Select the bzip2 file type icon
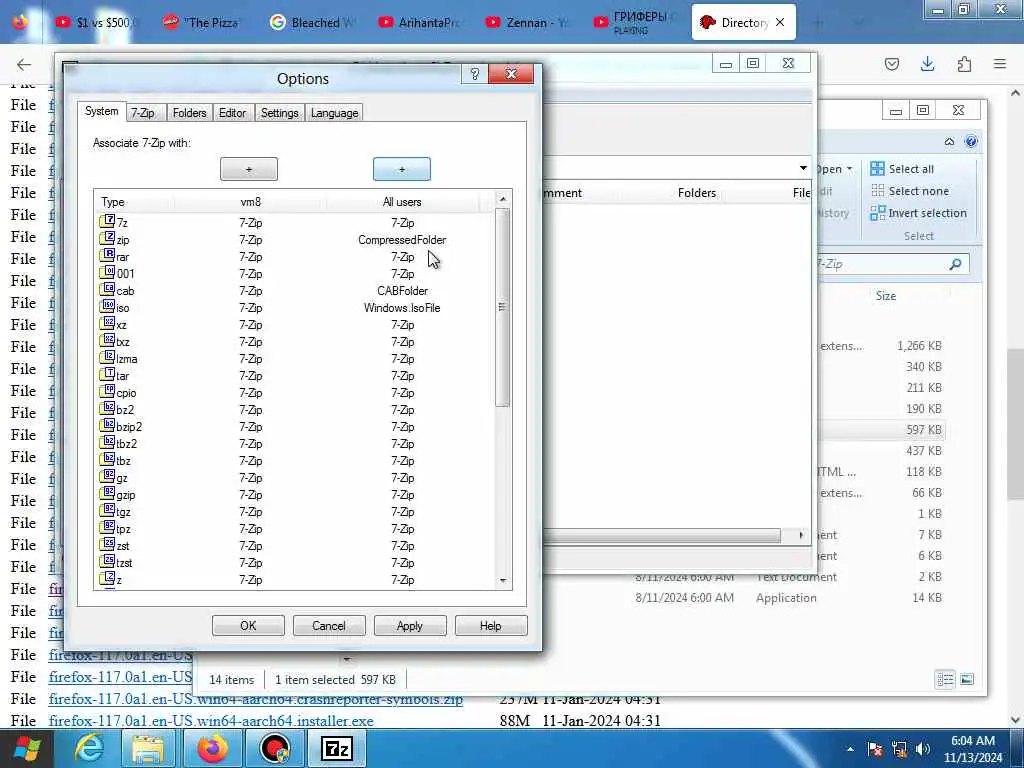1024x768 pixels. 107,426
